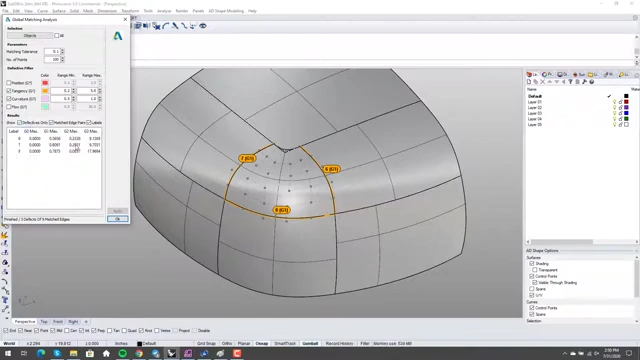This screenshot has width=640, height=360.
Task: Toggle Transparent under Surfaces options
Action: tap(535, 270)
